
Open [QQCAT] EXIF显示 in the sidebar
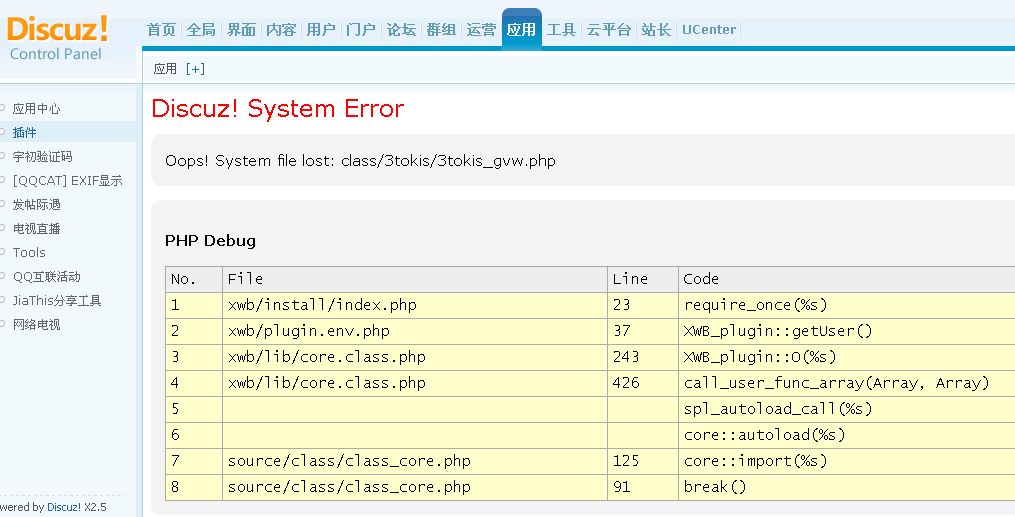(67, 181)
